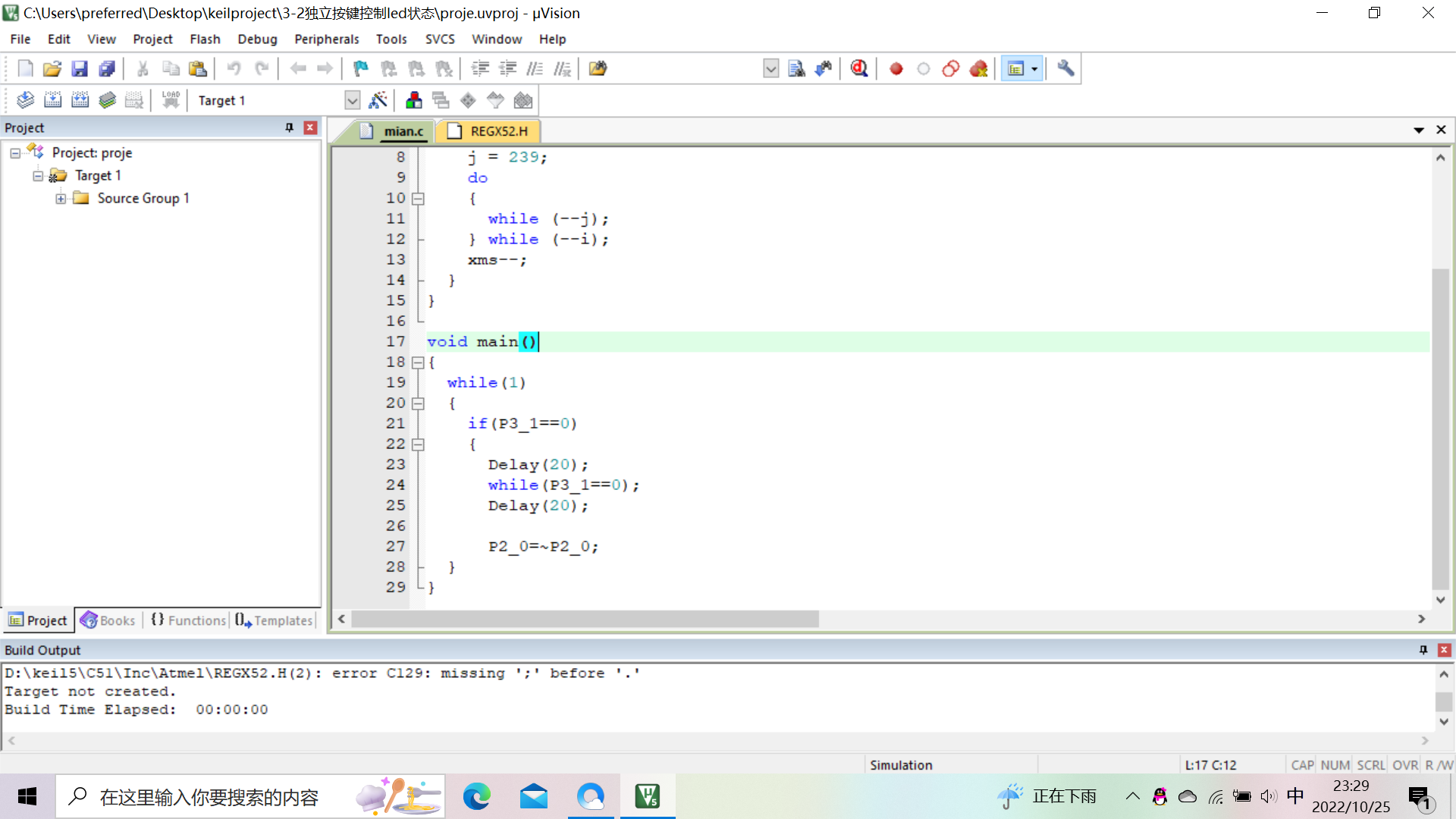Switch to the Books panel tab
Screen dimensions: 1456x819
(x=108, y=620)
